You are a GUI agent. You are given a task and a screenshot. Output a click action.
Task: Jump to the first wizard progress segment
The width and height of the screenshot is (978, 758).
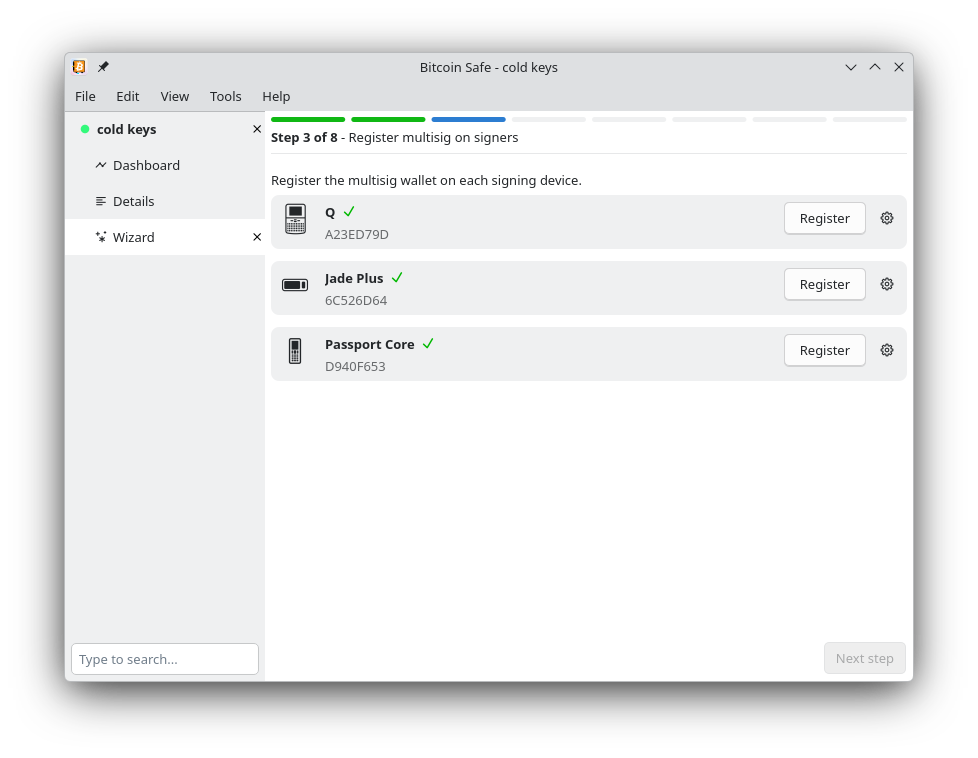point(308,119)
